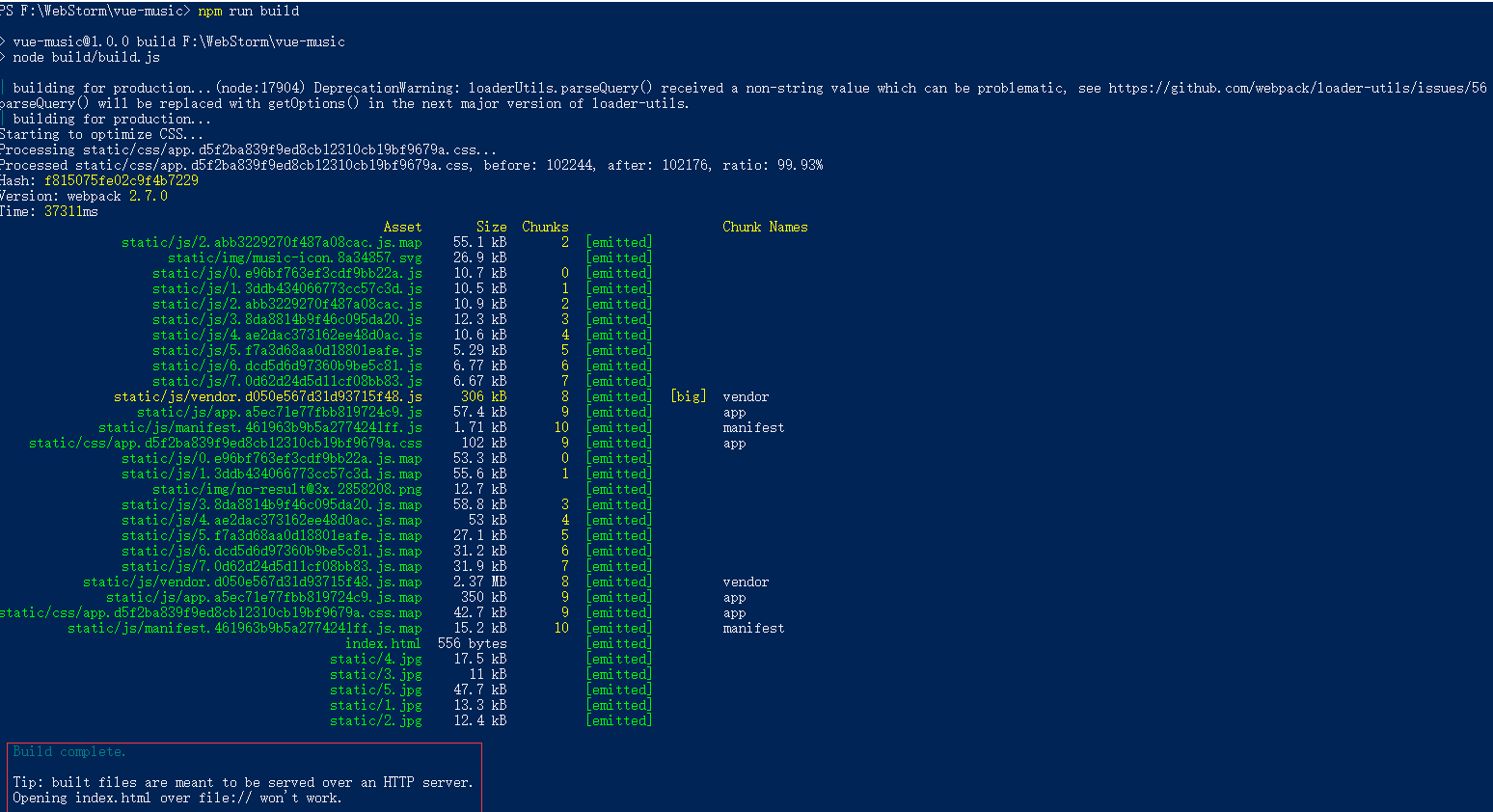This screenshot has height=812, width=1493.
Task: Click 'Opening index.html over file://' line
Action: point(177,798)
